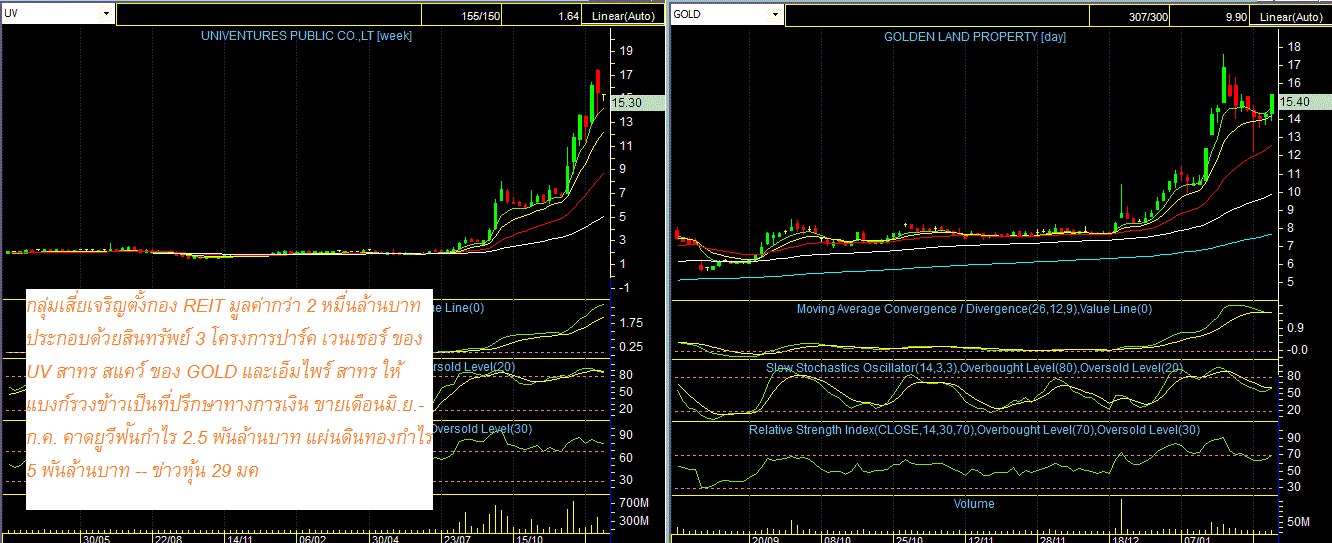Screen dimensions: 1332x543
Task: Select the 9.90 value in GOLD header
Action: click(x=1235, y=16)
